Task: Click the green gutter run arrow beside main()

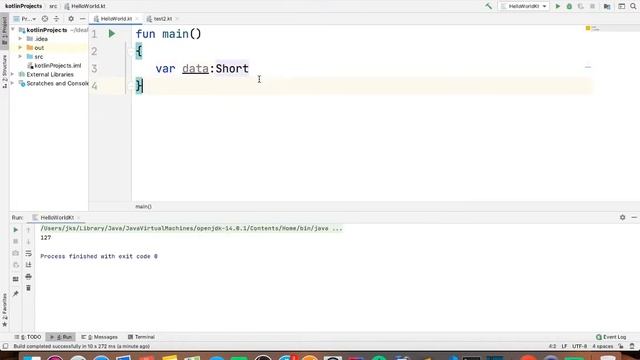Action: point(112,34)
